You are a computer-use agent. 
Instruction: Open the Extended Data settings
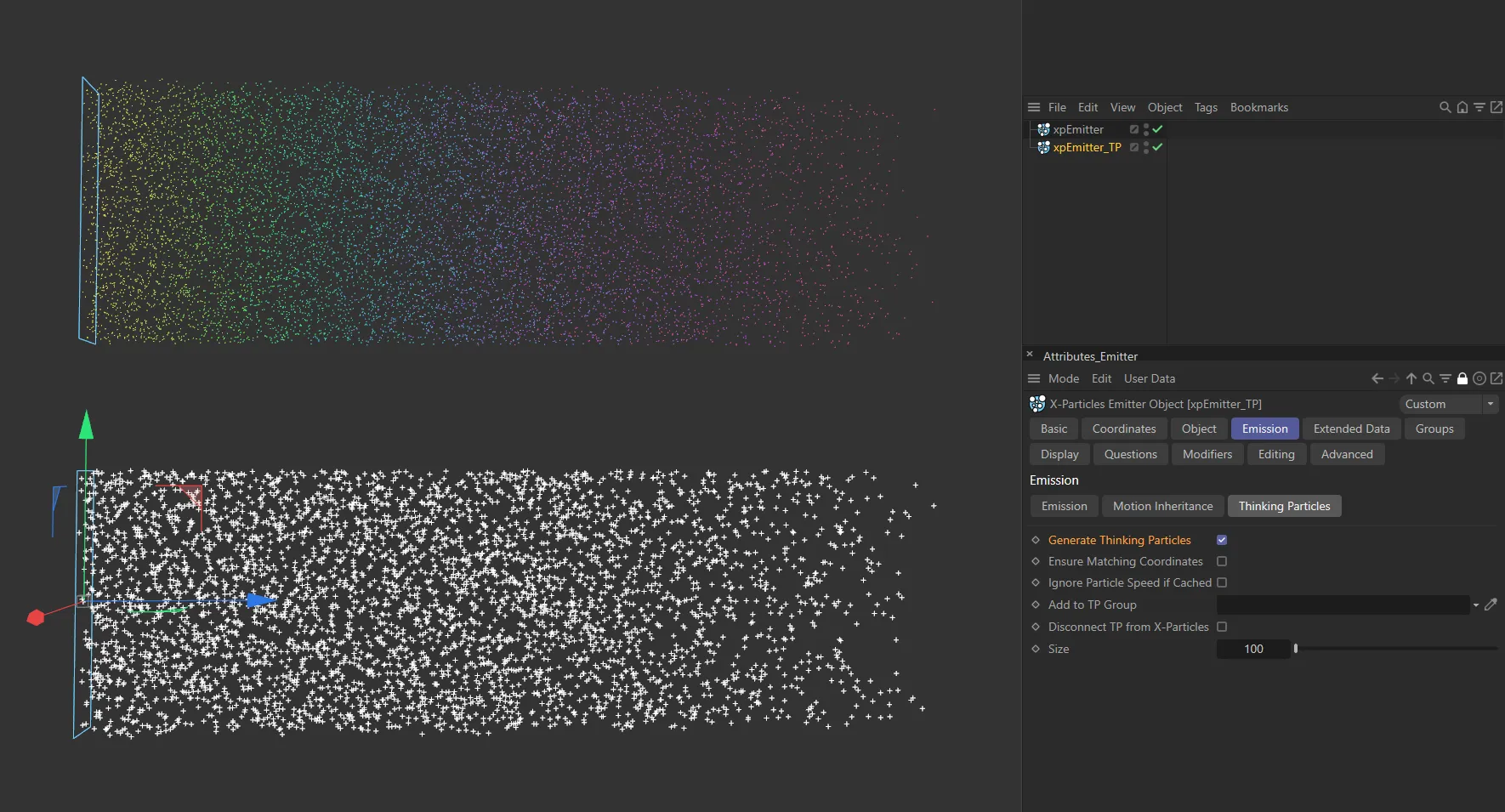(1351, 429)
